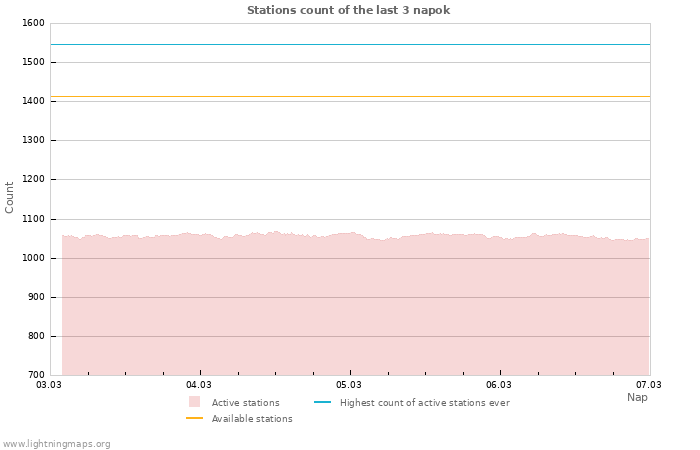
Task: Click the blue Highest count legend line
Action: 322,402
